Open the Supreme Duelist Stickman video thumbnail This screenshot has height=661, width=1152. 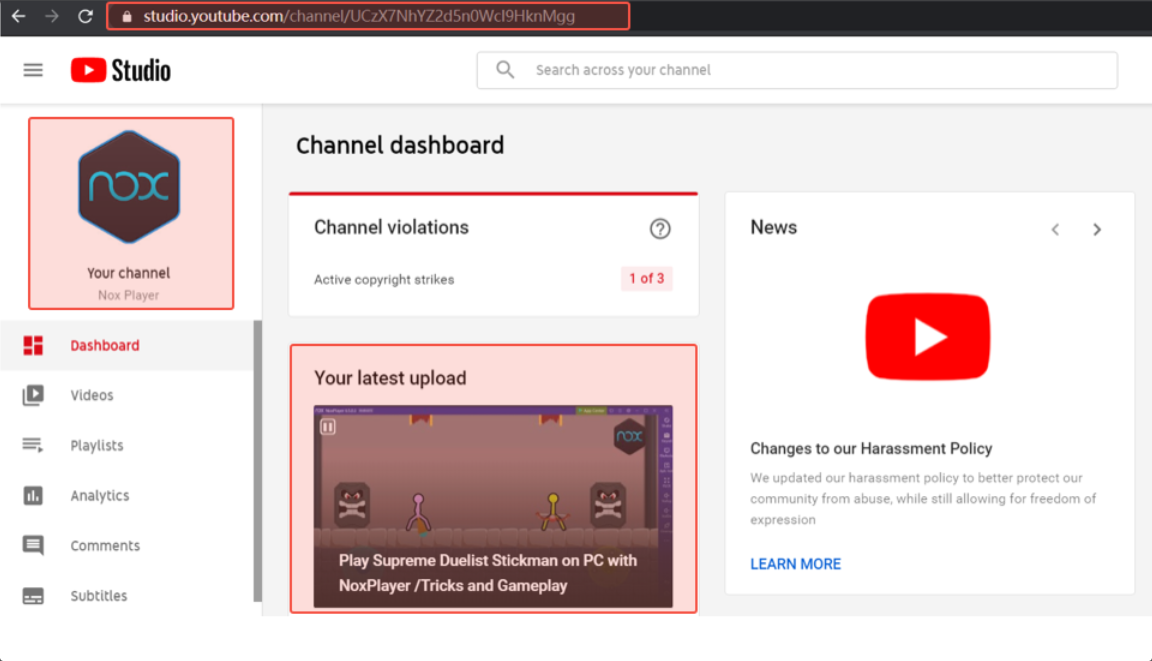[x=493, y=506]
